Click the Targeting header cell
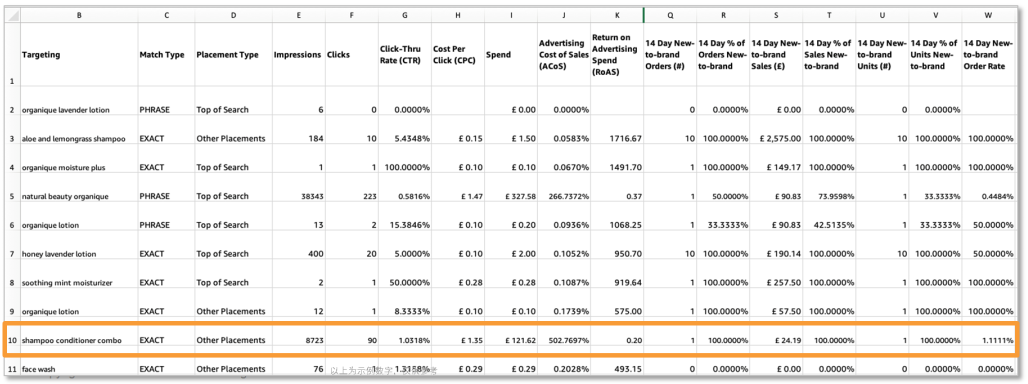The image size is (1028, 384). click(x=79, y=55)
